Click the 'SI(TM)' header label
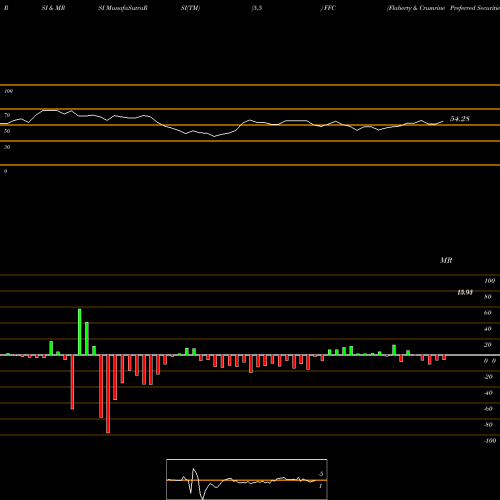This screenshot has height=500, width=500. (190, 8)
